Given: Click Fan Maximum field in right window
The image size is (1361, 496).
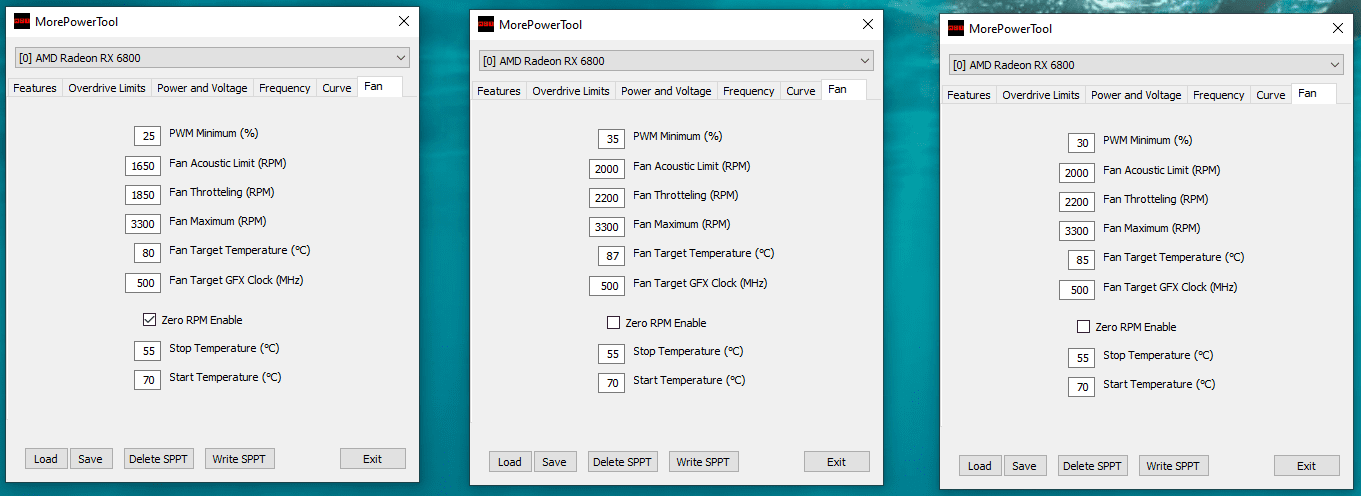Looking at the screenshot, I should (1077, 230).
